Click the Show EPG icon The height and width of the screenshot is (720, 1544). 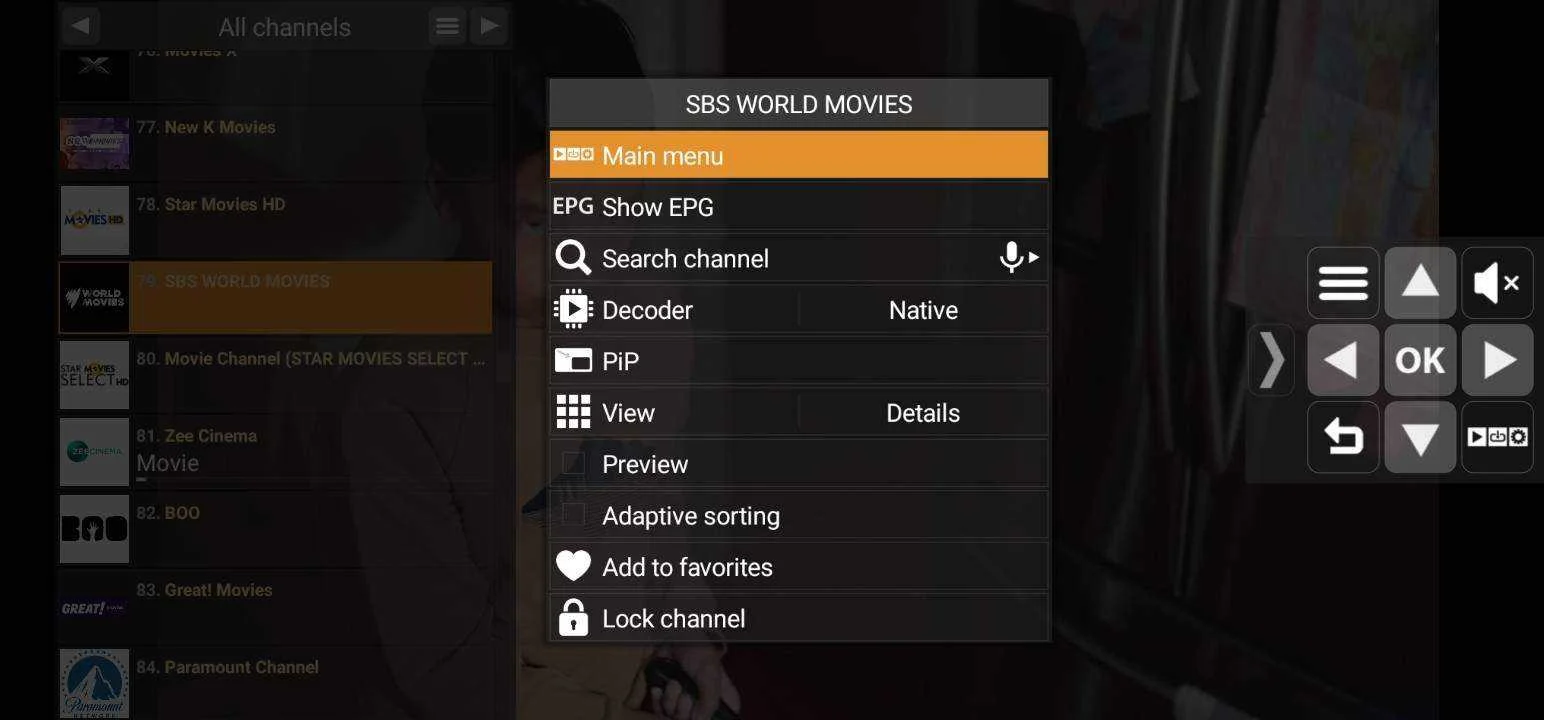tap(573, 206)
